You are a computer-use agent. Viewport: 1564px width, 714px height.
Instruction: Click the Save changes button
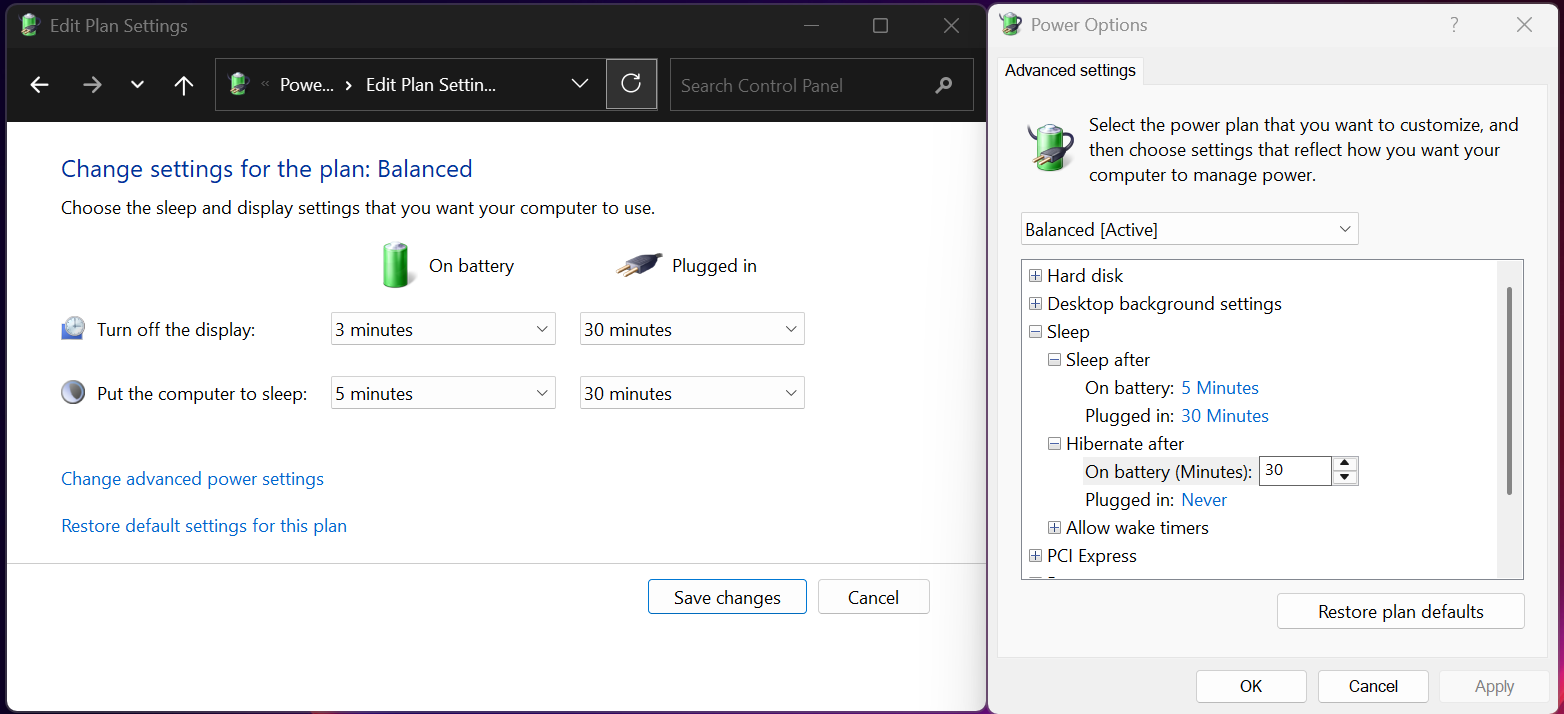pos(727,597)
